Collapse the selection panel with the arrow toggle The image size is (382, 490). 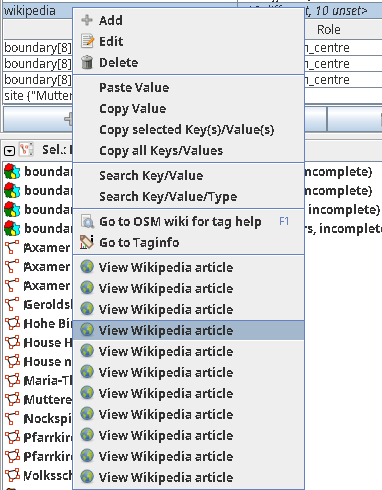tap(9, 151)
